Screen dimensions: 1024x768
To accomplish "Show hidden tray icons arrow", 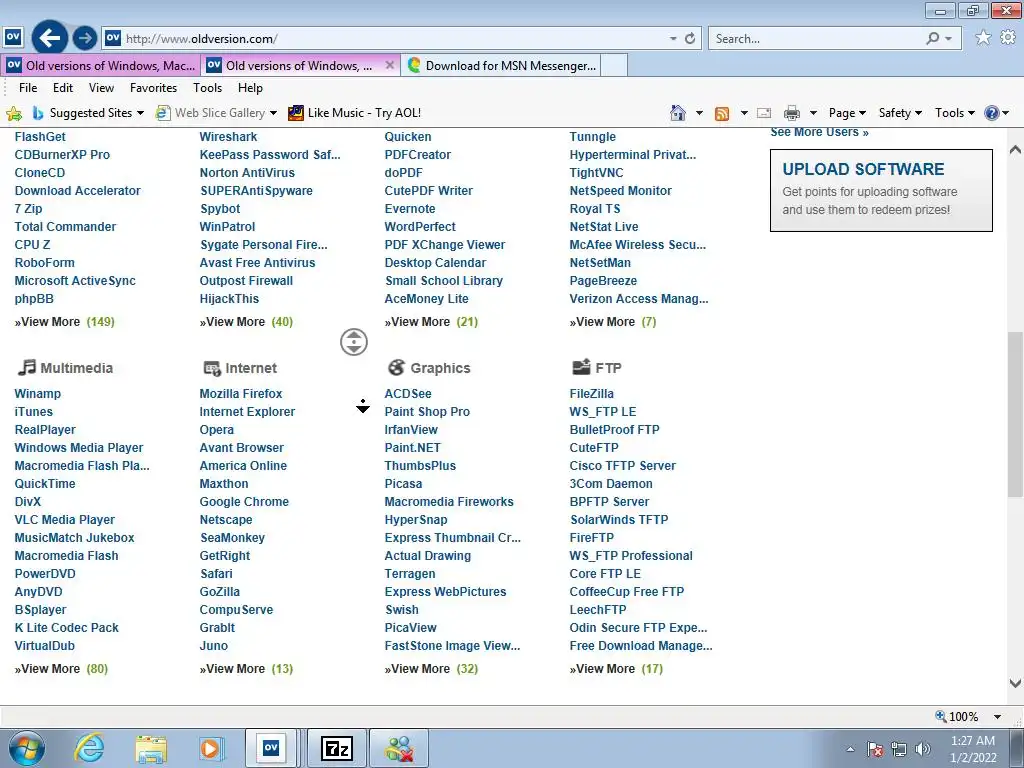I will (850, 749).
